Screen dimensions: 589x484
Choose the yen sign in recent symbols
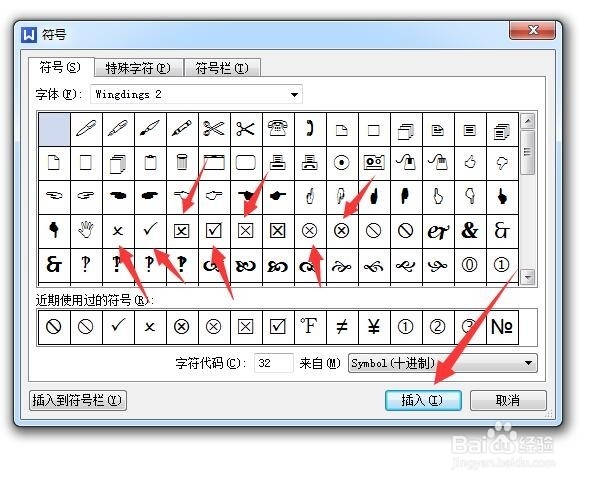[x=374, y=327]
